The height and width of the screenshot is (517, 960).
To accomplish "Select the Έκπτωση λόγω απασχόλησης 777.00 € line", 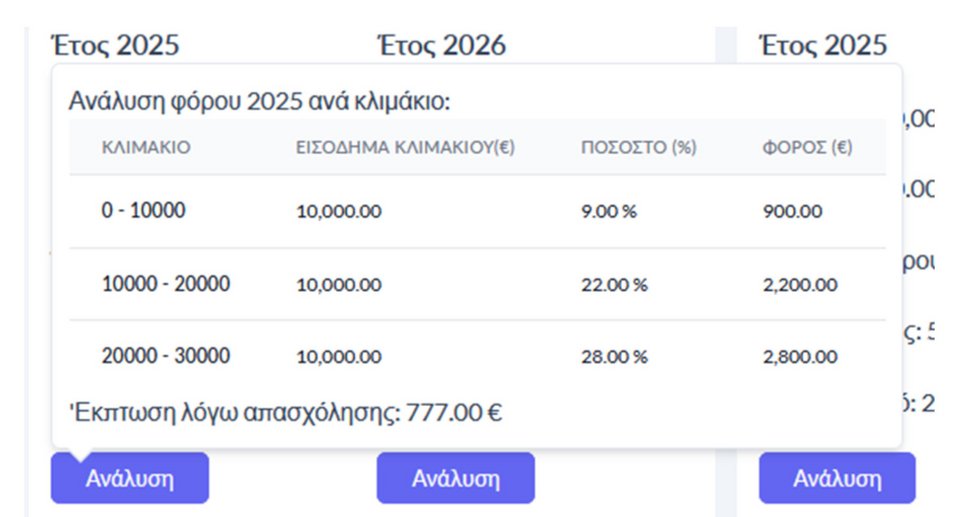I will (x=285, y=412).
